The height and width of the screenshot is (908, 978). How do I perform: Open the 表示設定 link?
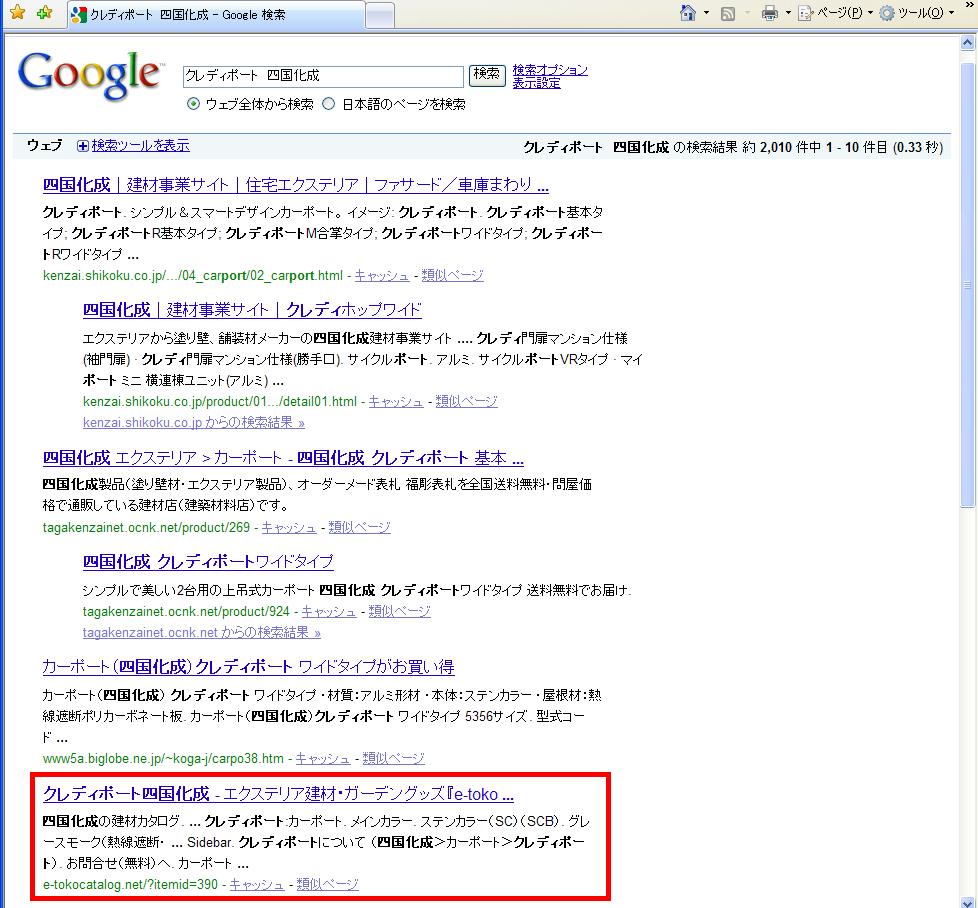click(536, 83)
